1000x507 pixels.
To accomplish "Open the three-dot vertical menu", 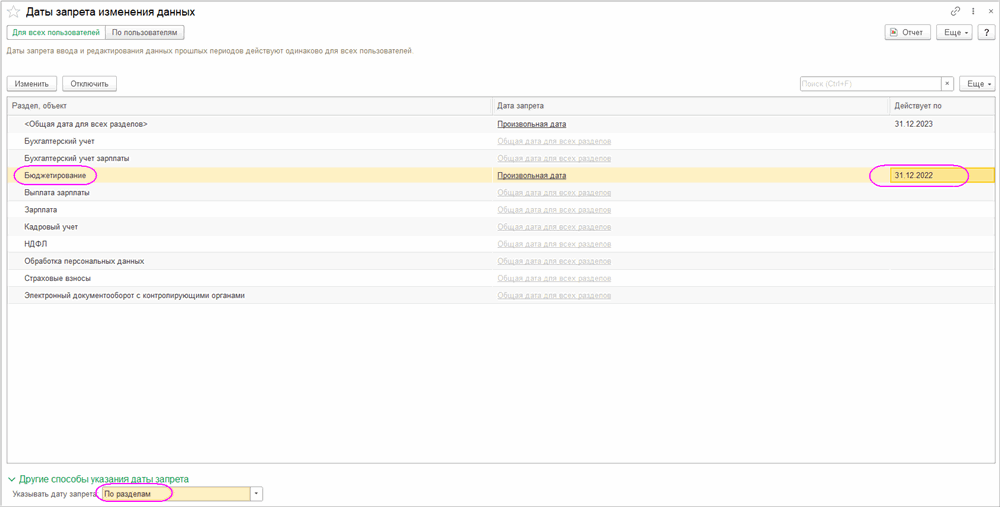I will 973,12.
